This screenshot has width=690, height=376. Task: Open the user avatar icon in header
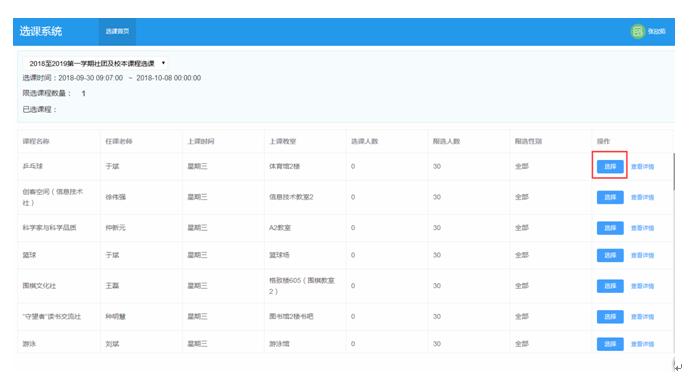click(637, 31)
